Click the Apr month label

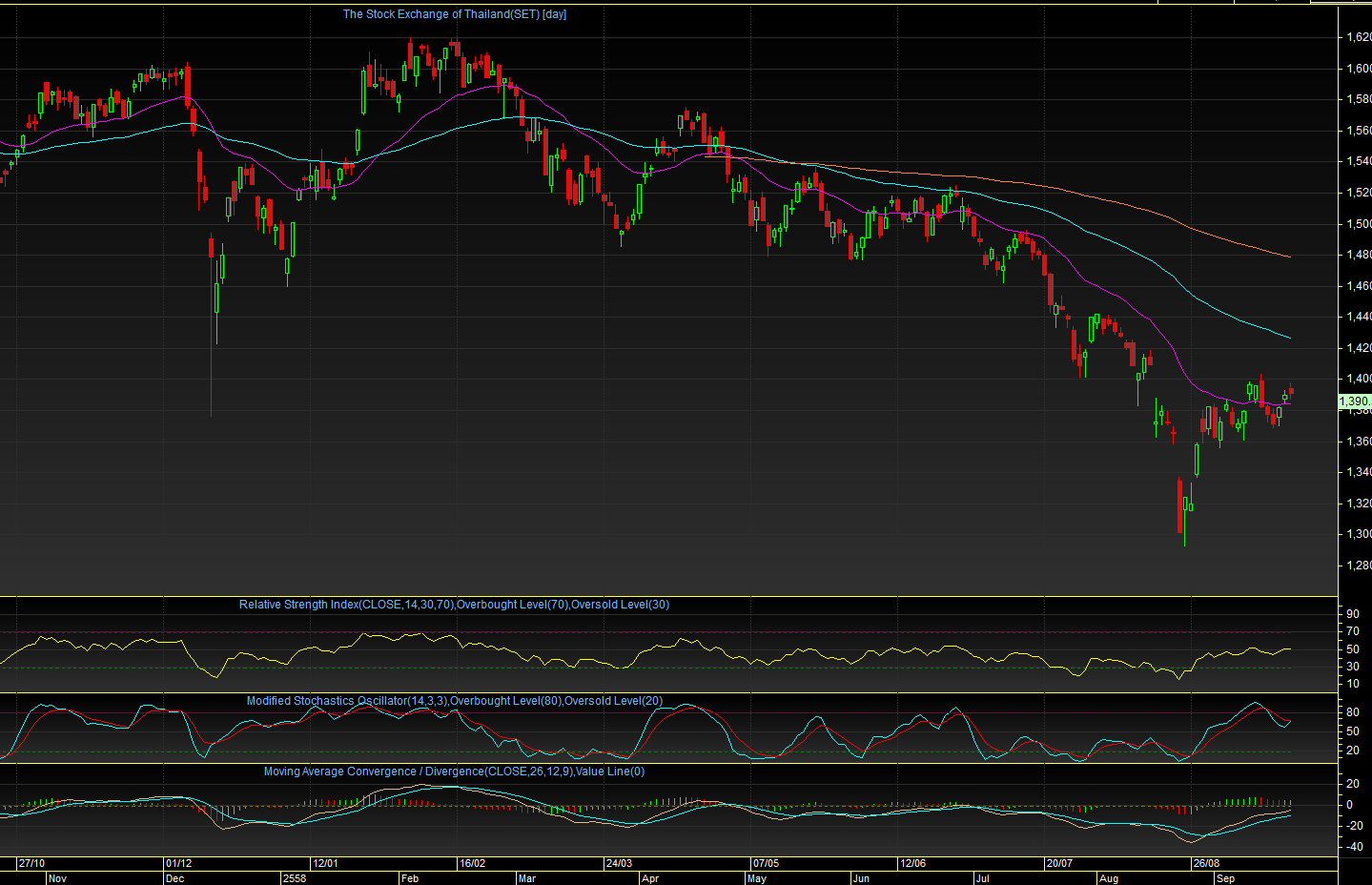pyautogui.click(x=650, y=878)
